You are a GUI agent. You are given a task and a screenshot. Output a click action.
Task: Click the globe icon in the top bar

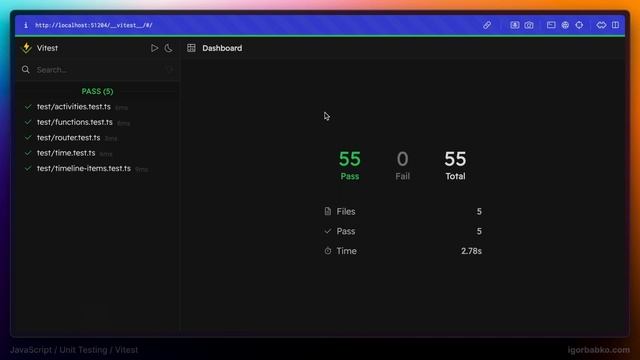(x=565, y=25)
